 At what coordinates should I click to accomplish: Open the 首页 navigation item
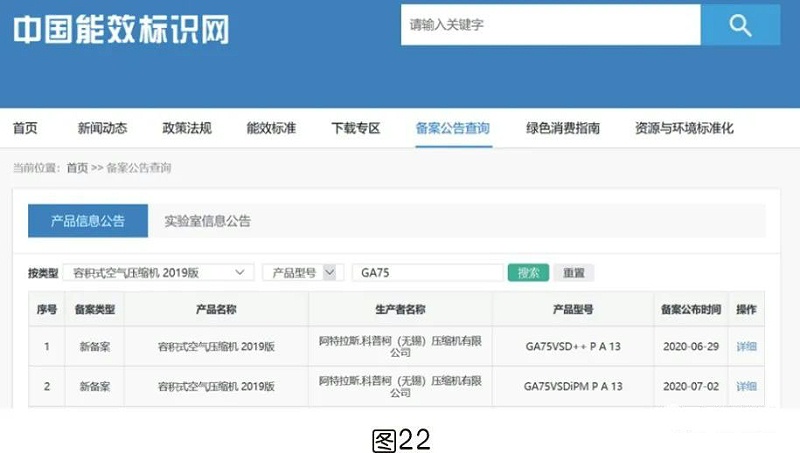25,128
